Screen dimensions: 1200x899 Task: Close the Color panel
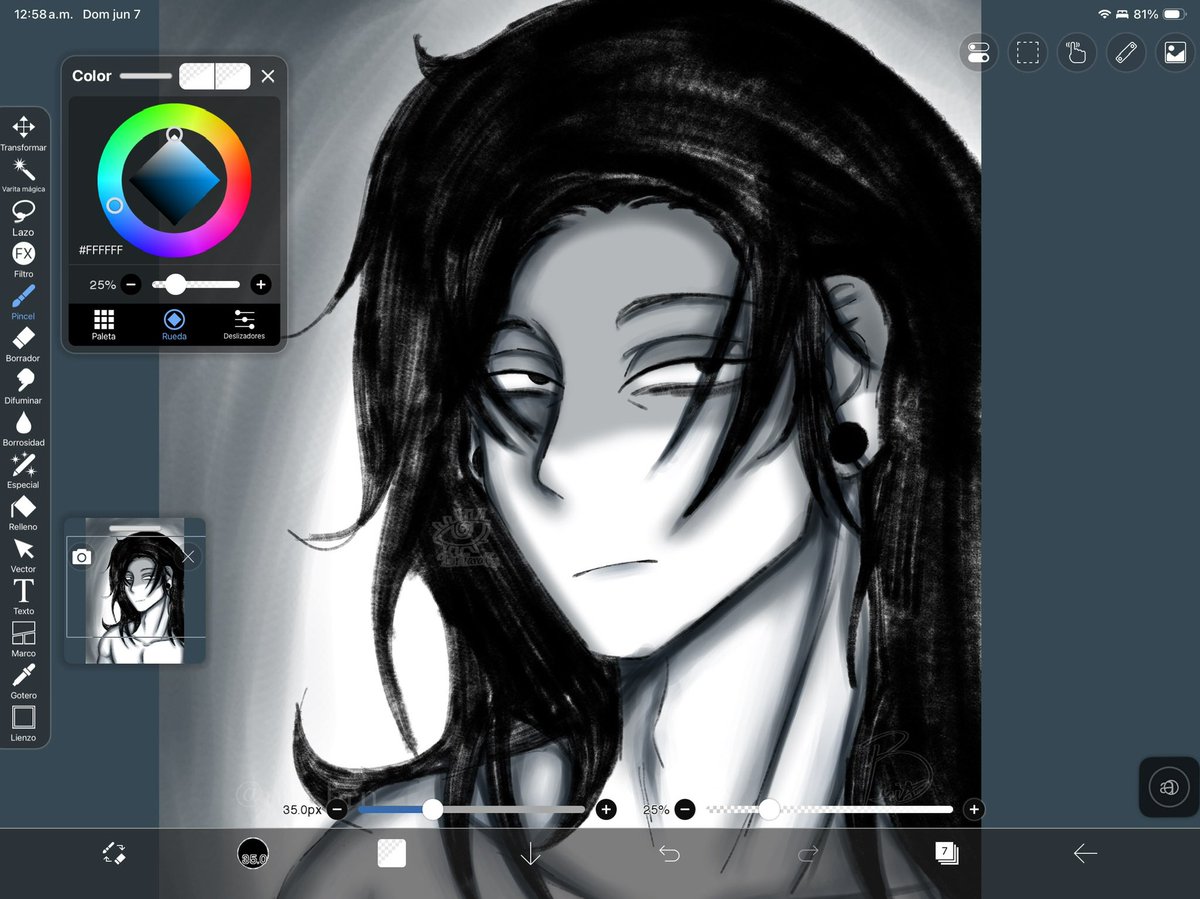pos(268,76)
